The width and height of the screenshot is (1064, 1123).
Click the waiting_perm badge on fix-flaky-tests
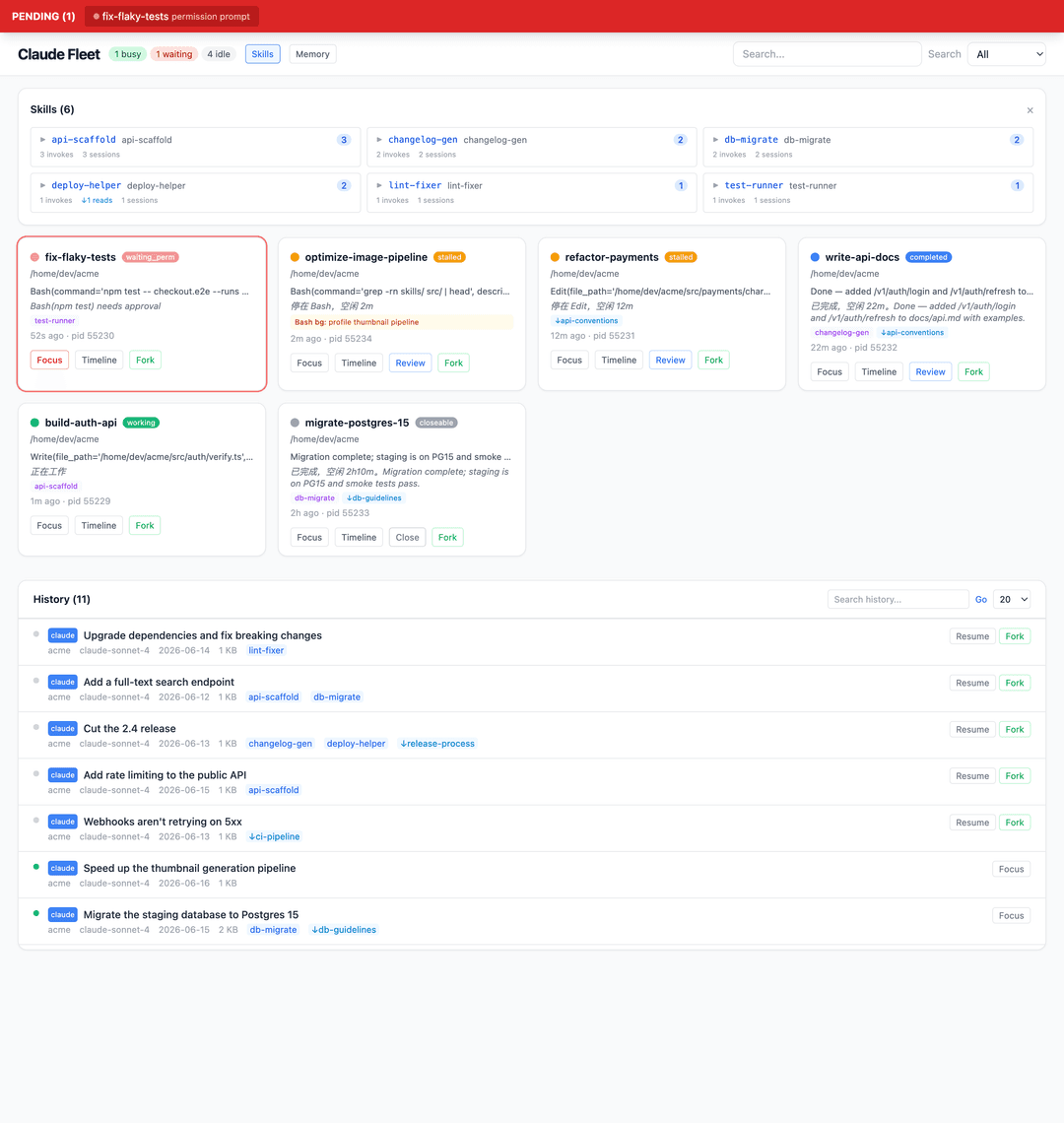[x=151, y=257]
